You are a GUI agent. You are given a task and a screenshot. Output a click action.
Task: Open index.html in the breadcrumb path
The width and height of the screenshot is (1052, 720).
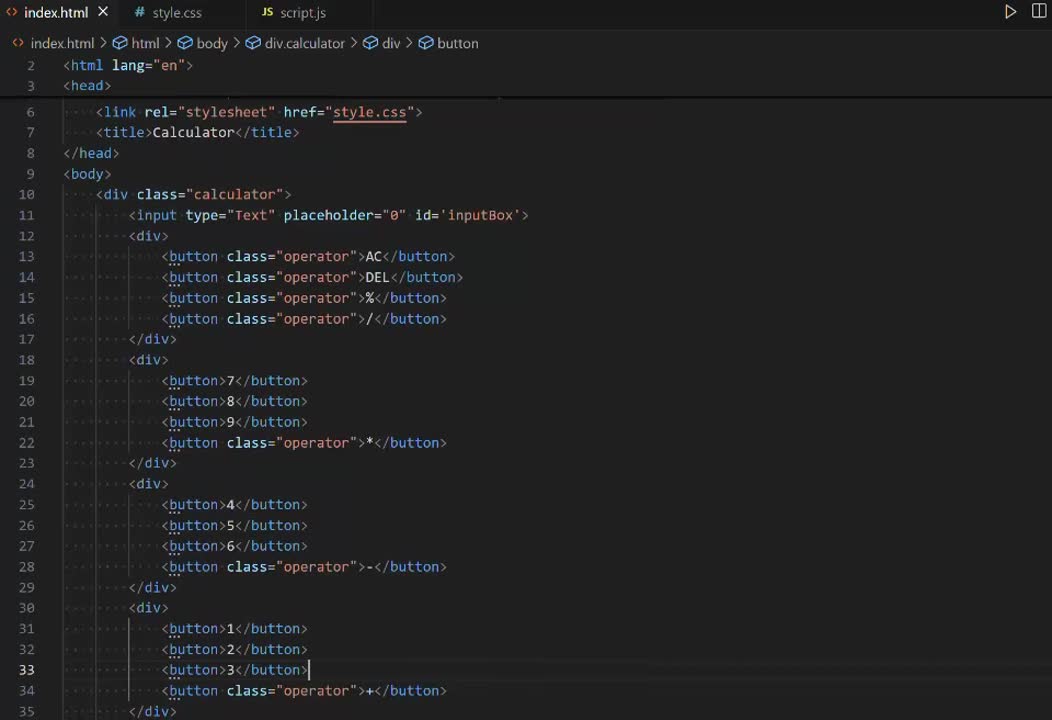(62, 43)
